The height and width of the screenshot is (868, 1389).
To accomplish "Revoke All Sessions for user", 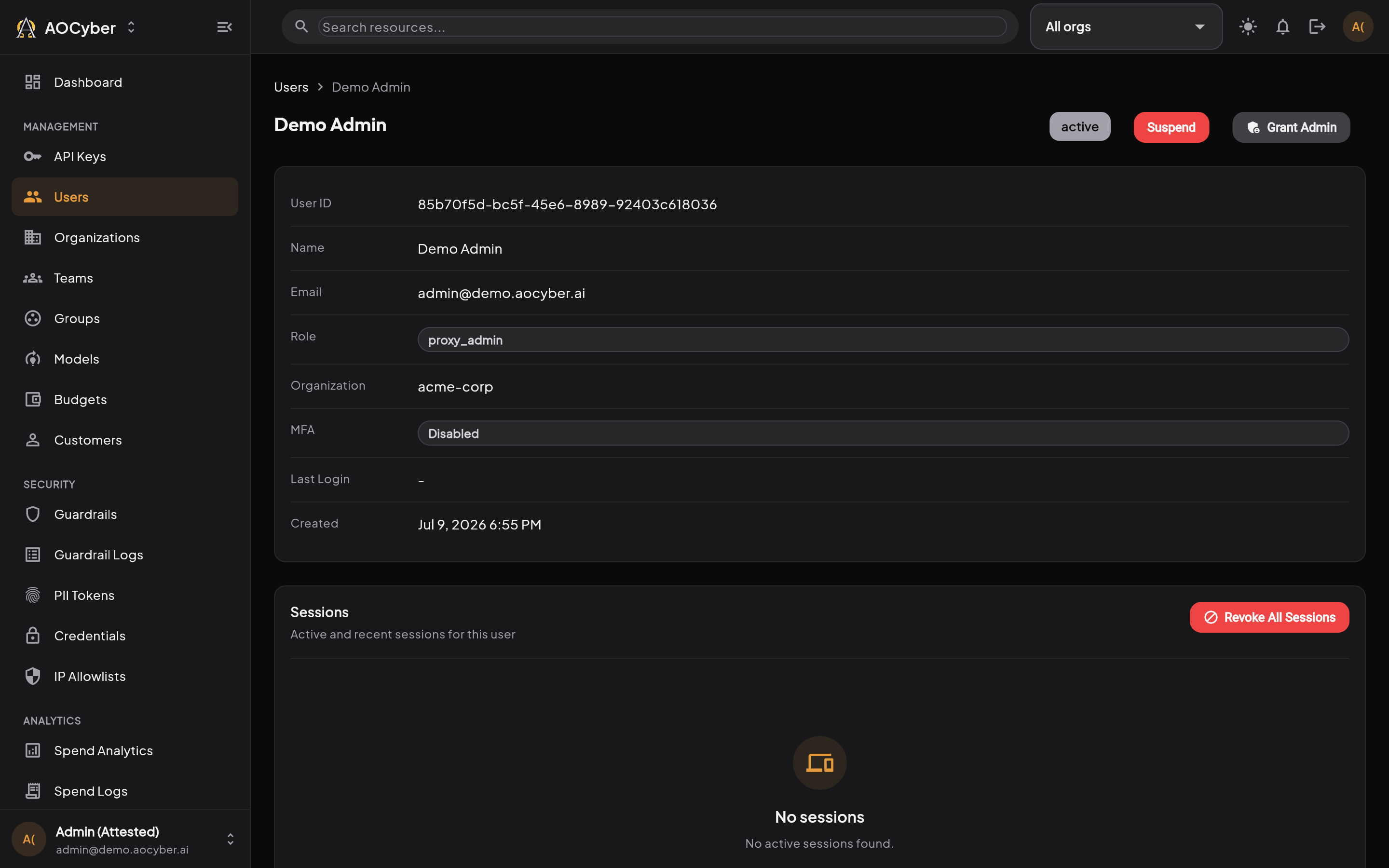I will pyautogui.click(x=1269, y=617).
